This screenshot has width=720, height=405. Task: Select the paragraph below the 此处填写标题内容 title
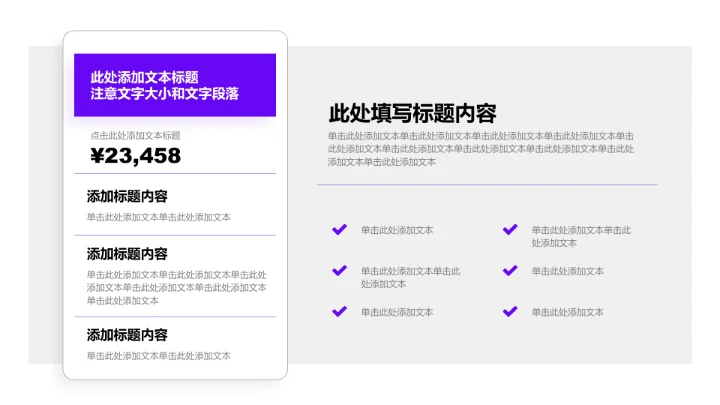(x=480, y=148)
